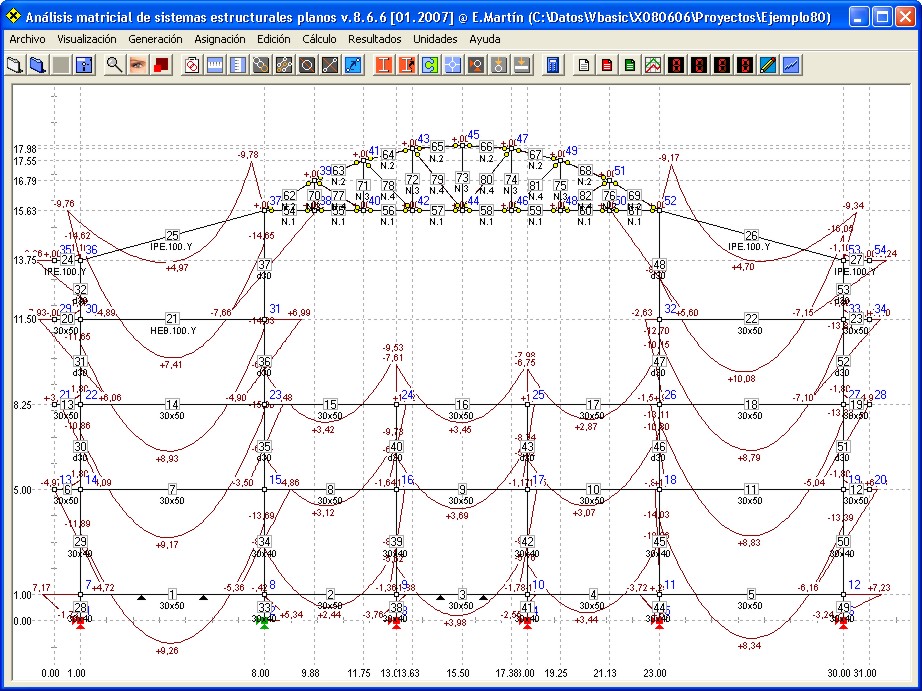Select the horizontal ruler icon
The image size is (922, 691).
pyautogui.click(x=215, y=66)
